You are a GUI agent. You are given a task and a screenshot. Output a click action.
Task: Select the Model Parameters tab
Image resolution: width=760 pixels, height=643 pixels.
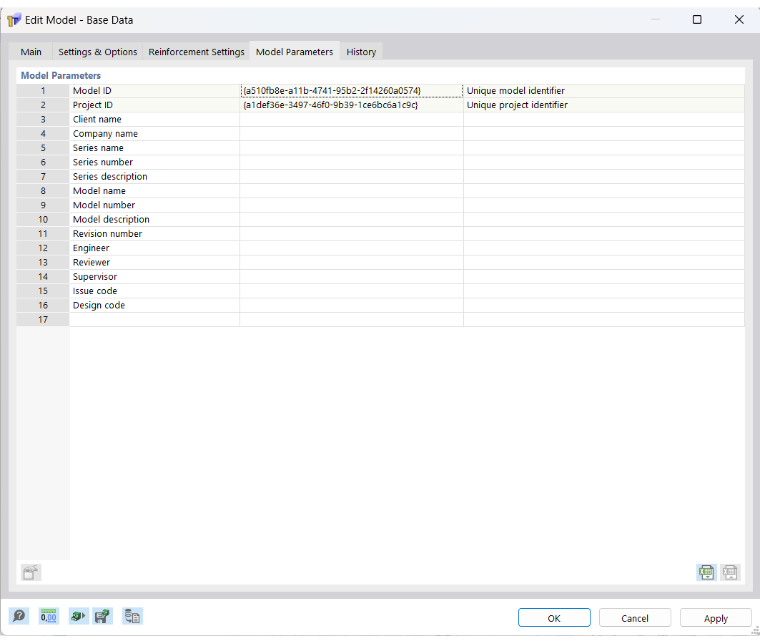click(294, 52)
